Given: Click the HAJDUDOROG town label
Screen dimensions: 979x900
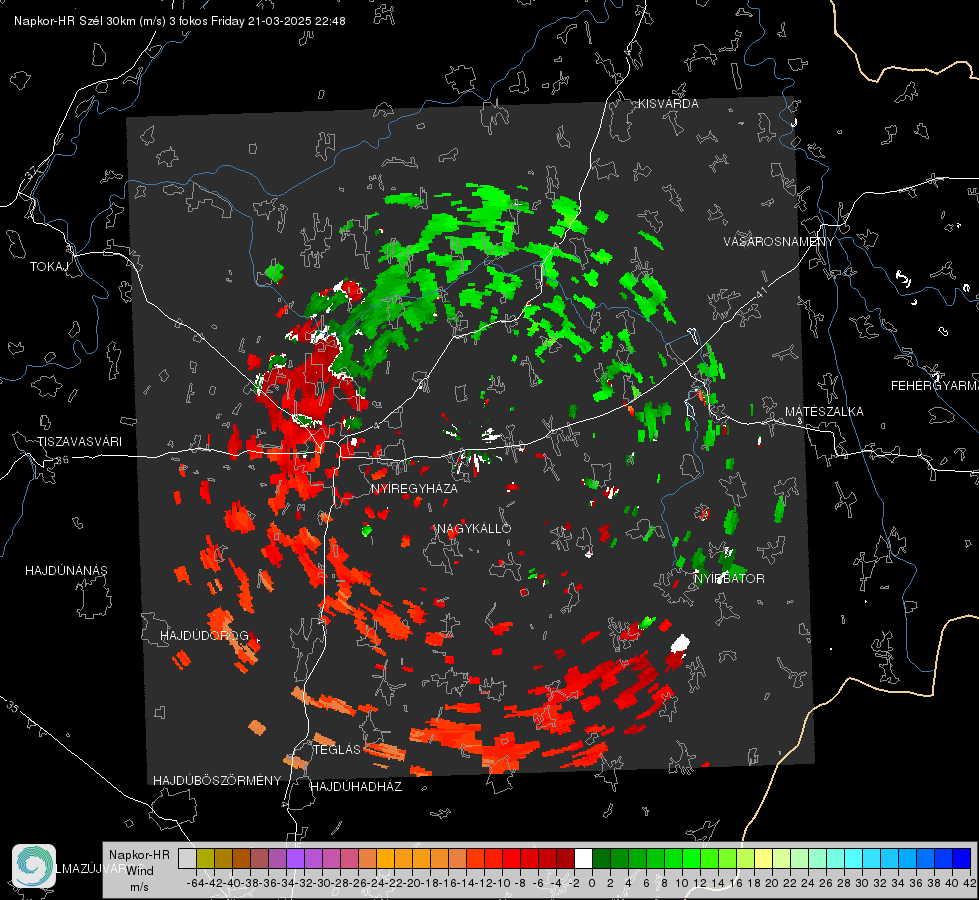Looking at the screenshot, I should tap(204, 635).
